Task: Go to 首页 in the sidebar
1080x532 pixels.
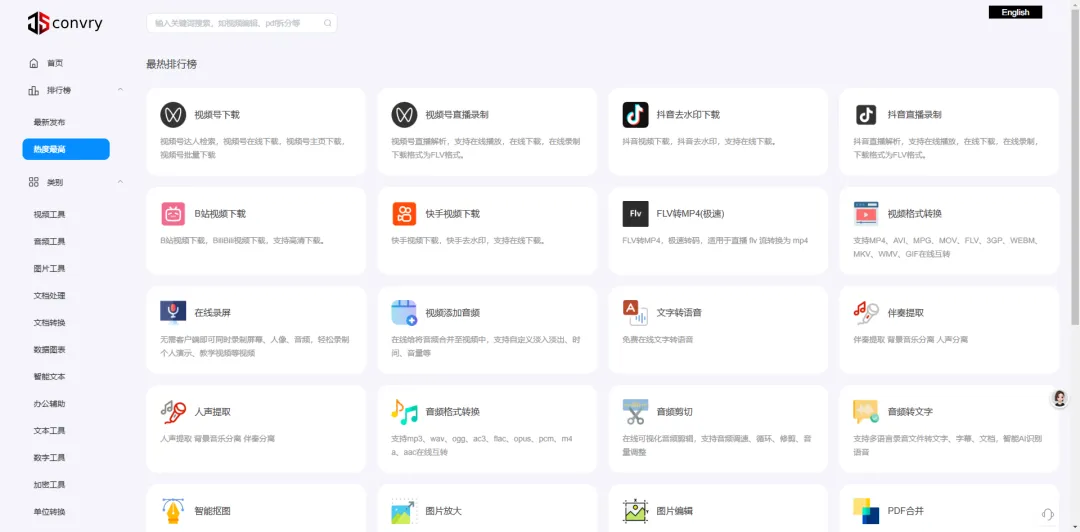Action: point(55,63)
